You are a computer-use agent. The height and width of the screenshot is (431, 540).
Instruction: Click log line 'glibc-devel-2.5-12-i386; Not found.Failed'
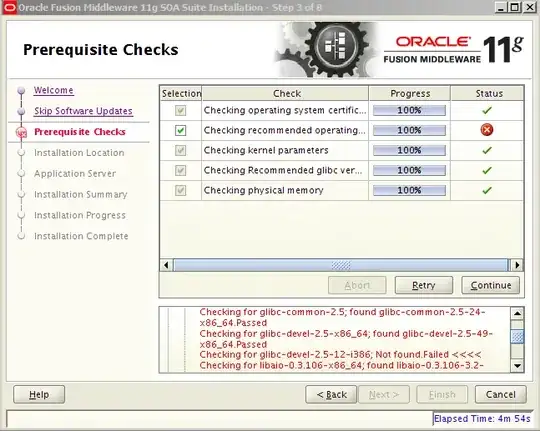(x=340, y=355)
